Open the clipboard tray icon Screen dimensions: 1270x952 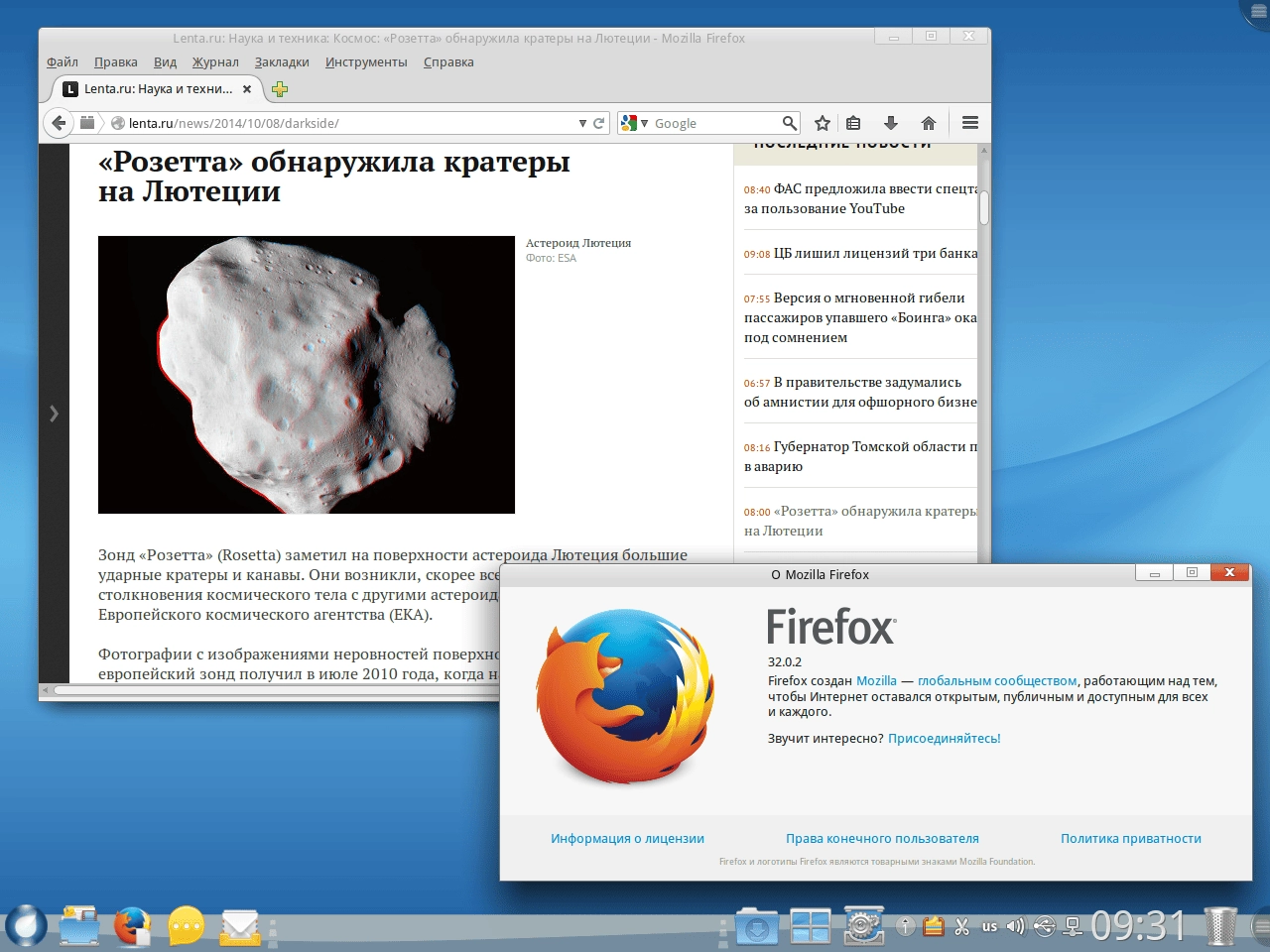tap(933, 926)
